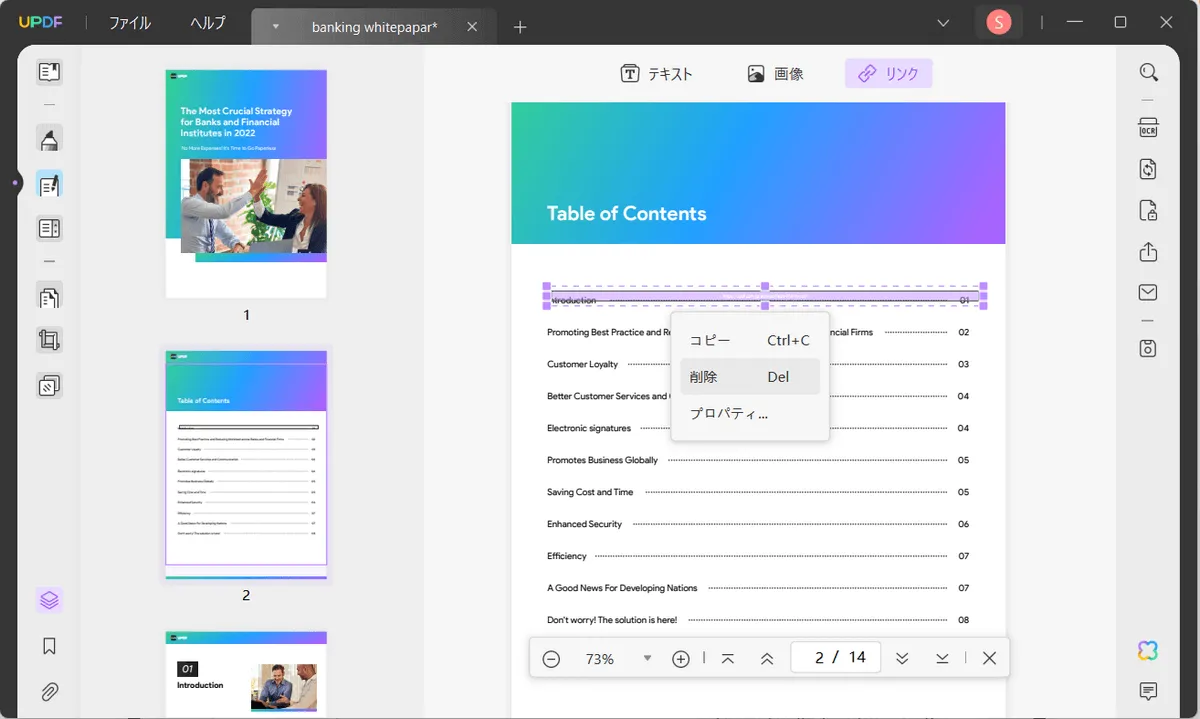Select page 2 thumbnail

click(246, 464)
